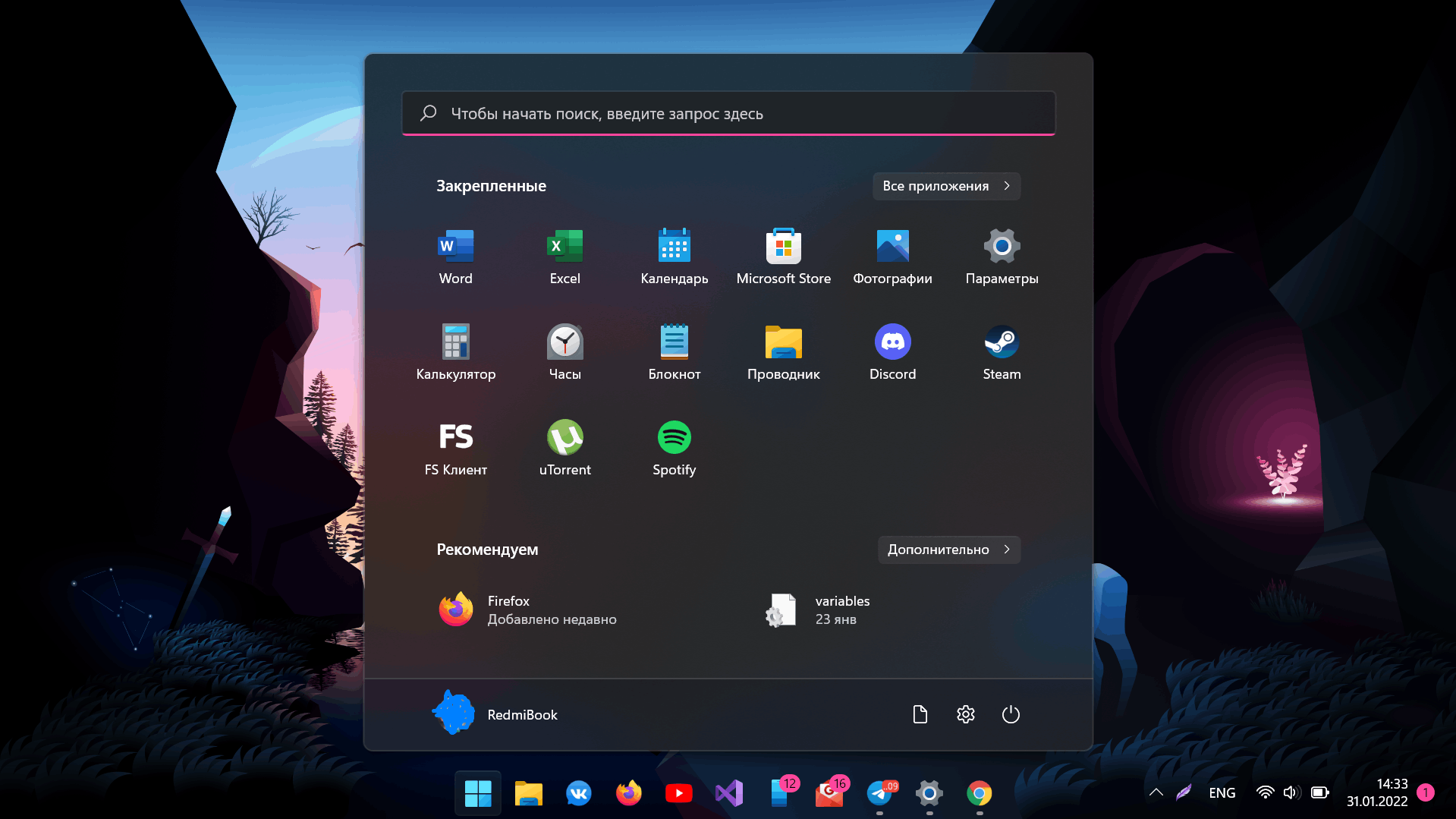Launch Discord from Start menu
This screenshot has width=1456, height=819.
(x=892, y=353)
